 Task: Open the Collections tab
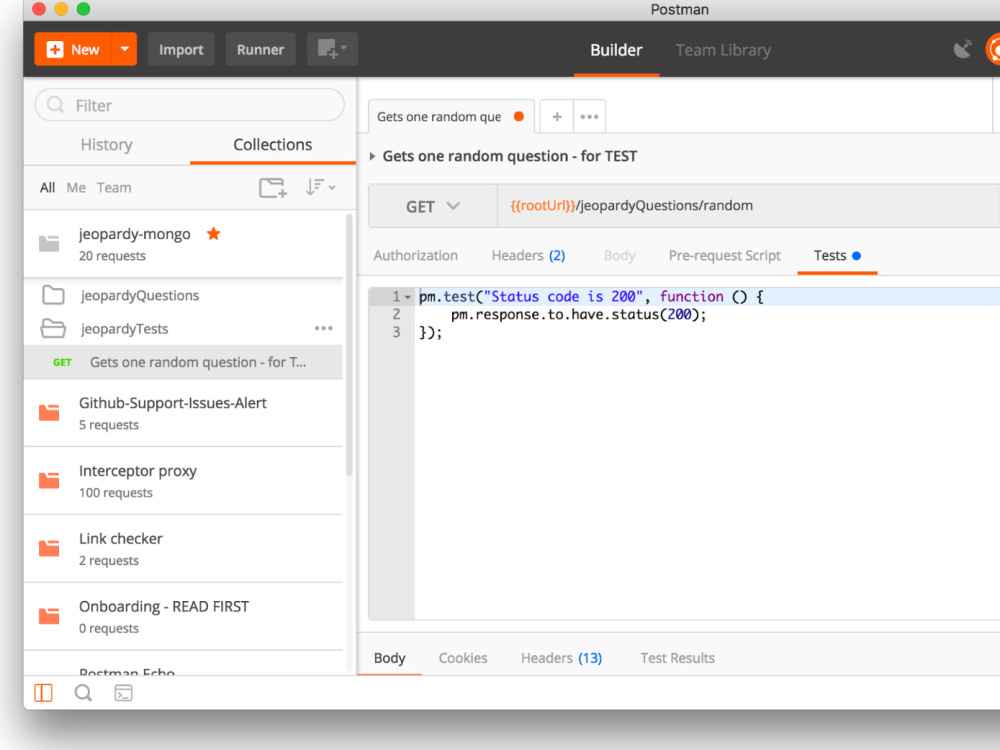272,145
